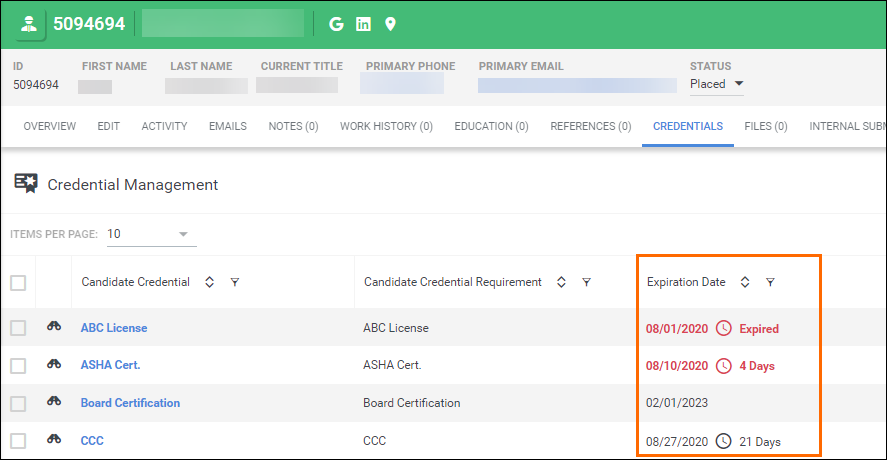Click binoculars icon for ABC License row
The height and width of the screenshot is (460, 887).
[54, 326]
